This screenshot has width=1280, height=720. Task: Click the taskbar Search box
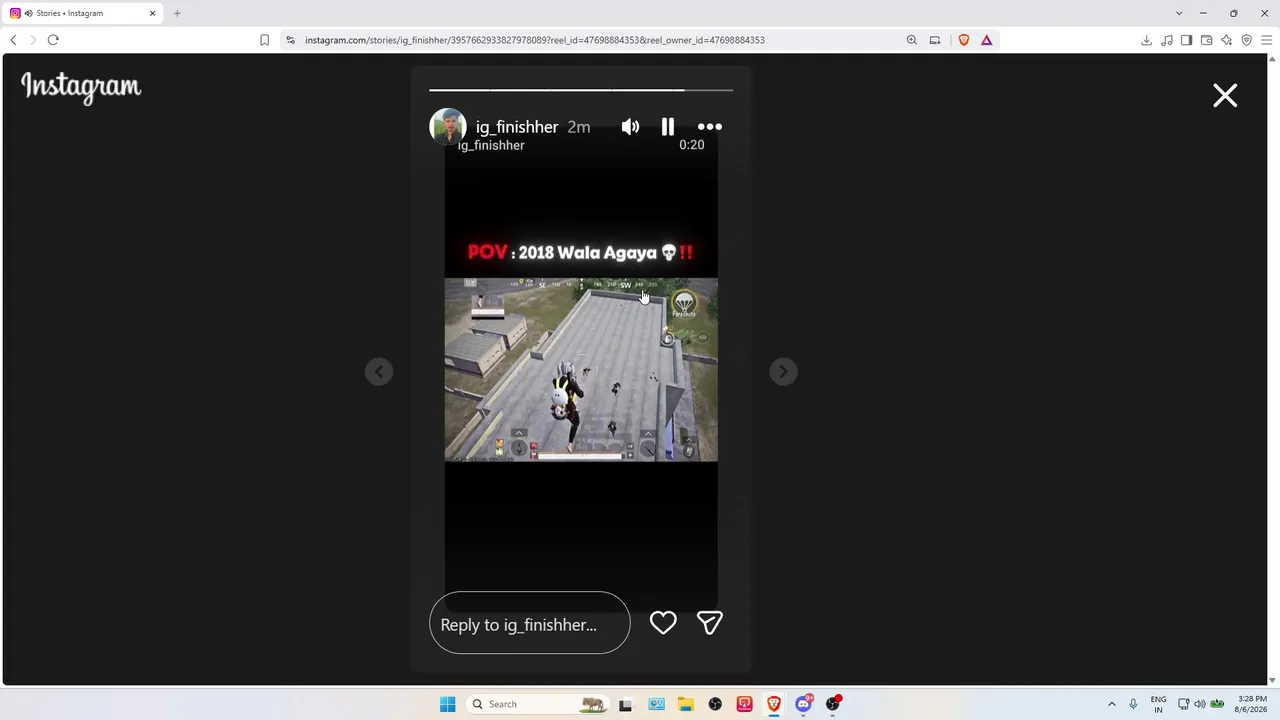click(538, 704)
